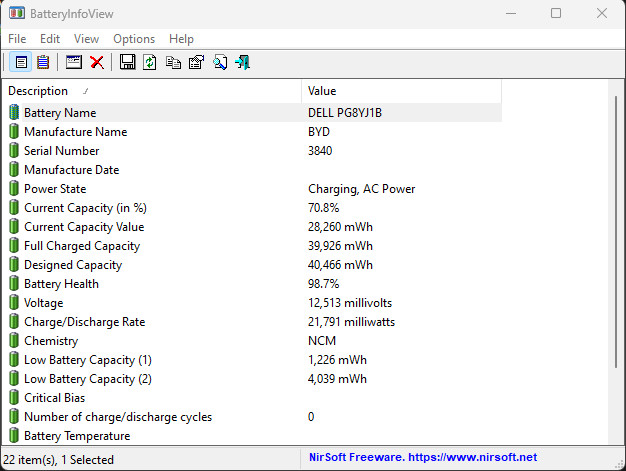The height and width of the screenshot is (471, 626).
Task: Click the battery icon beside Critical Bias
Action: (x=14, y=398)
